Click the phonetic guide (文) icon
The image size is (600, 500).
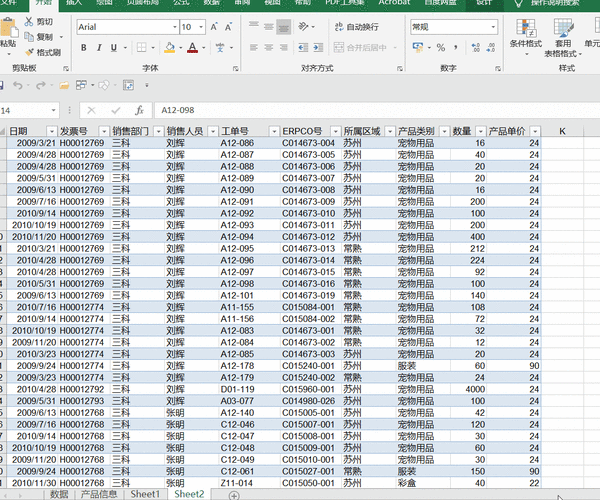(220, 48)
